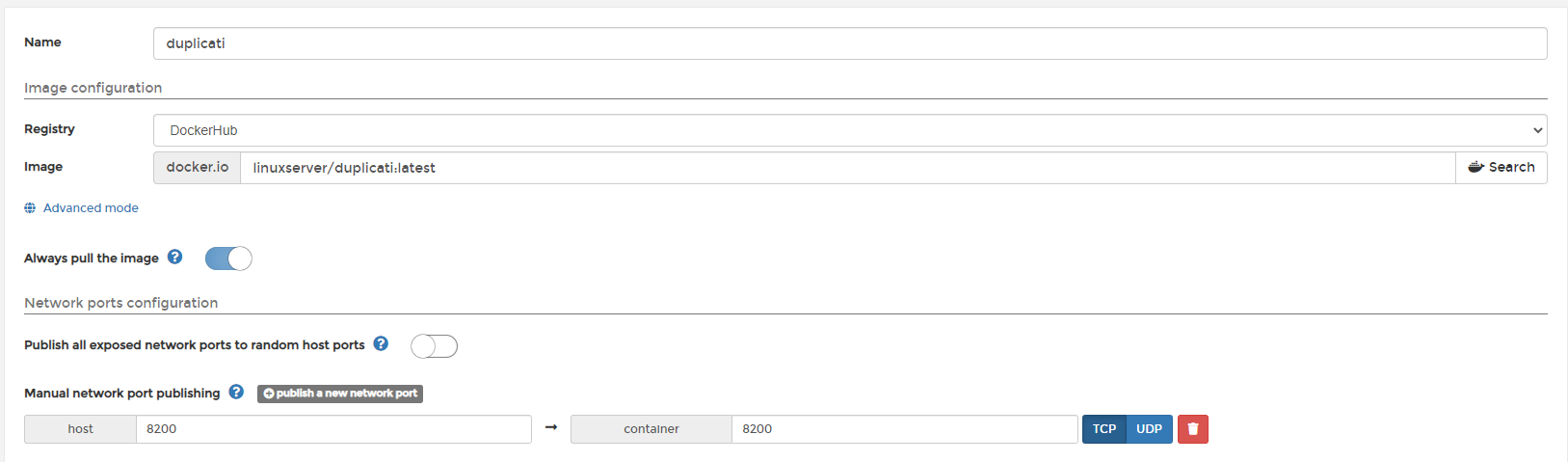Switch to Advanced mode
The height and width of the screenshot is (462, 1568).
coord(91,207)
